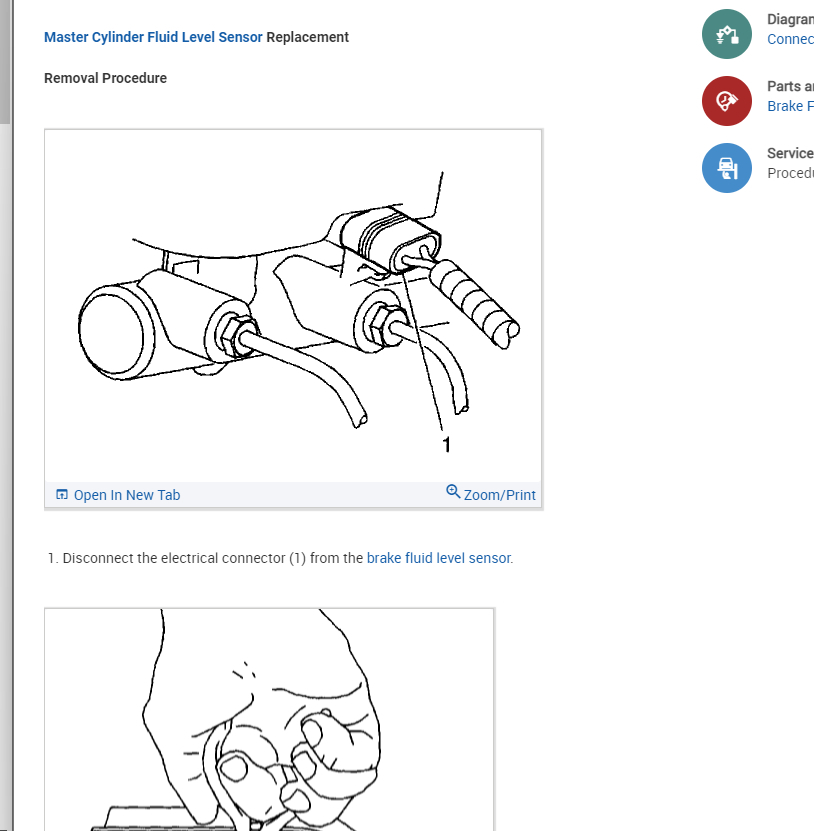
Task: Click the Procedures text under Service
Action: 790,173
